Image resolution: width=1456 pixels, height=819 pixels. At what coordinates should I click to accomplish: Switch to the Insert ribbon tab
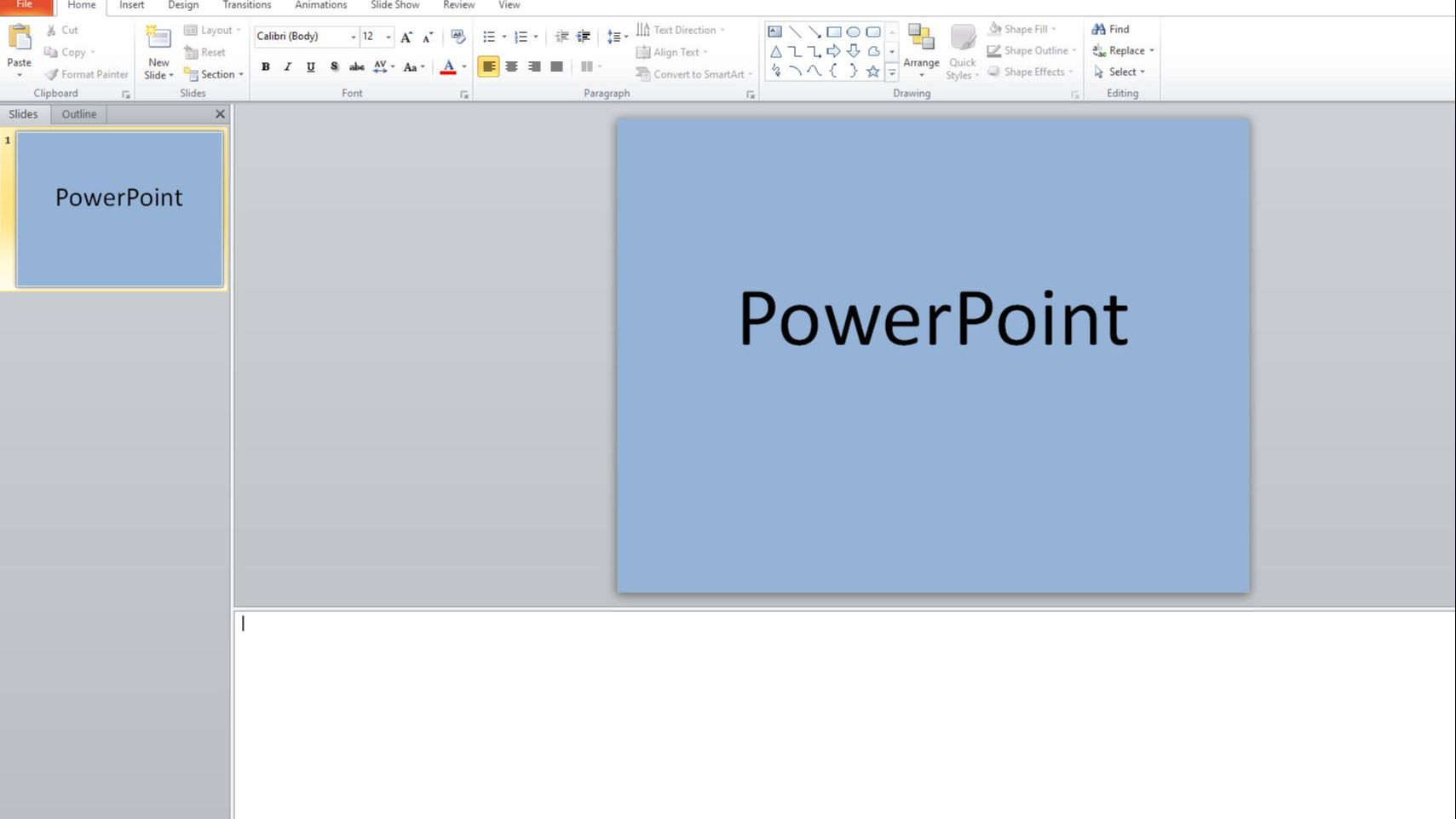131,5
